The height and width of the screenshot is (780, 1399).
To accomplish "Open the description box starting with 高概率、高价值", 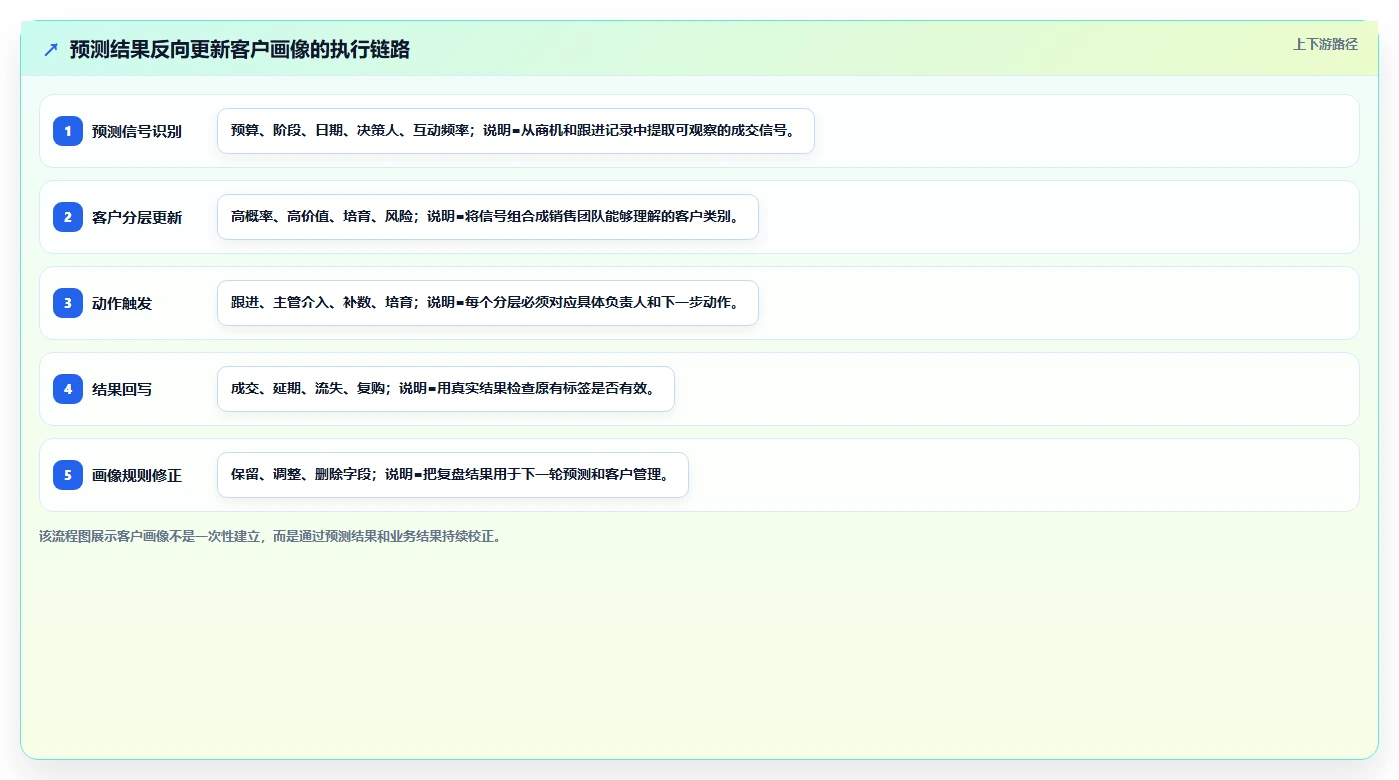I will pyautogui.click(x=488, y=217).
